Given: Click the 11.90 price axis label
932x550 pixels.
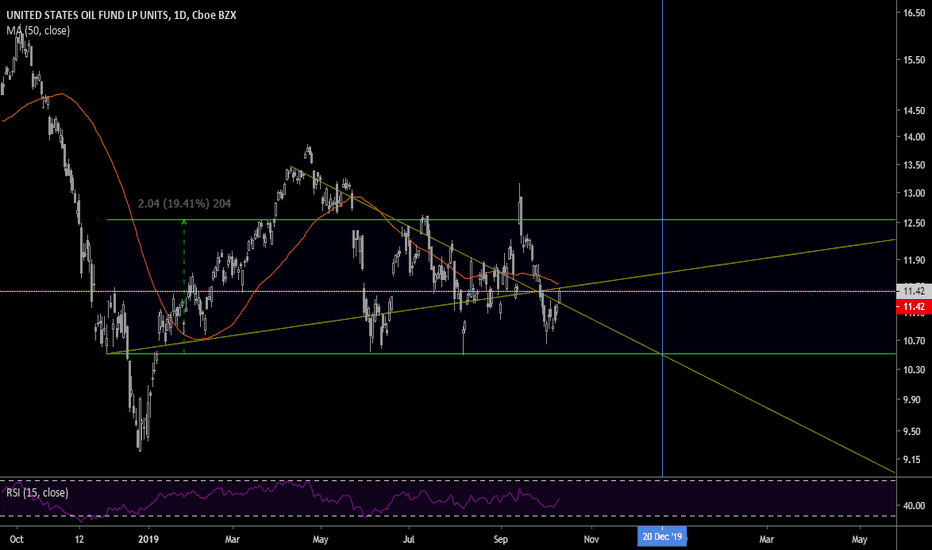Looking at the screenshot, I should (914, 260).
